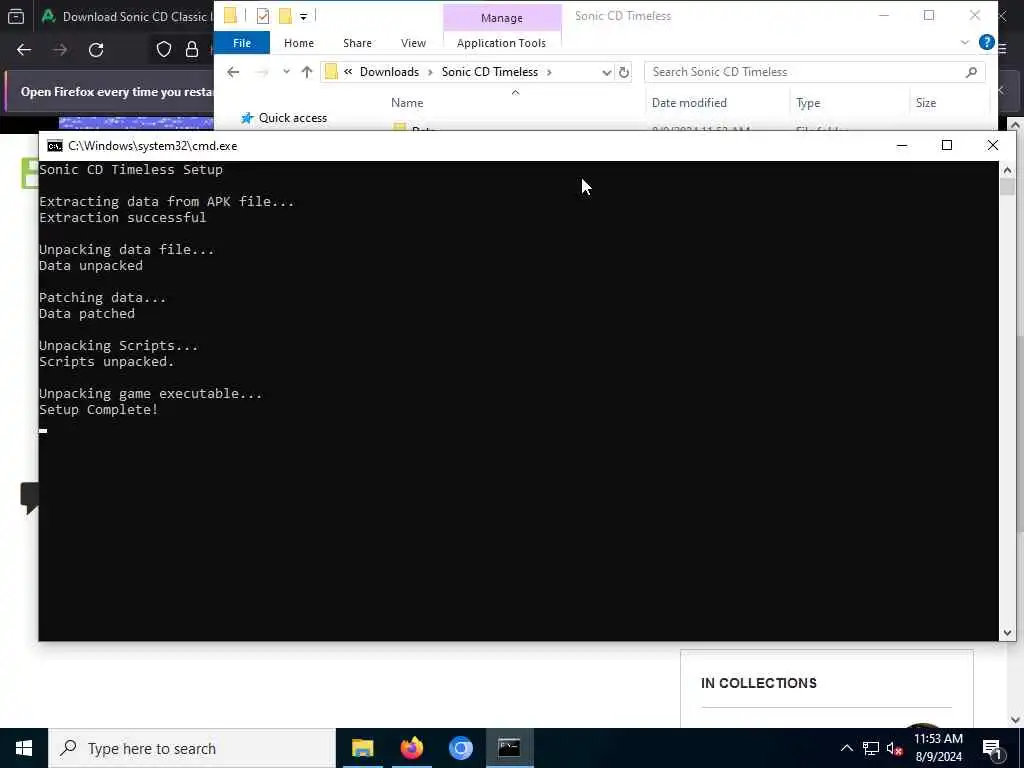Open the Windows Start menu

coord(24,748)
